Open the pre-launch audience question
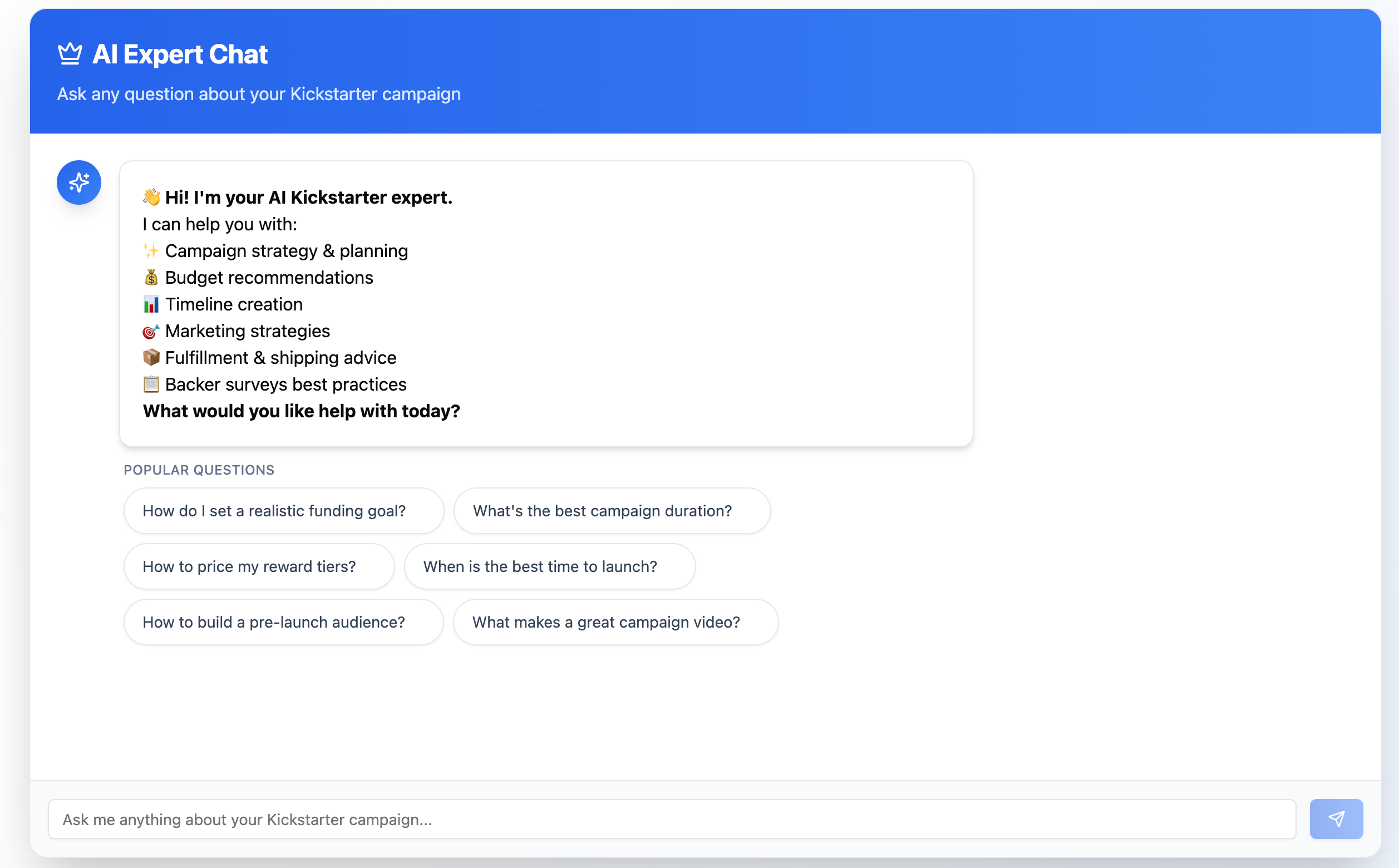 point(283,622)
